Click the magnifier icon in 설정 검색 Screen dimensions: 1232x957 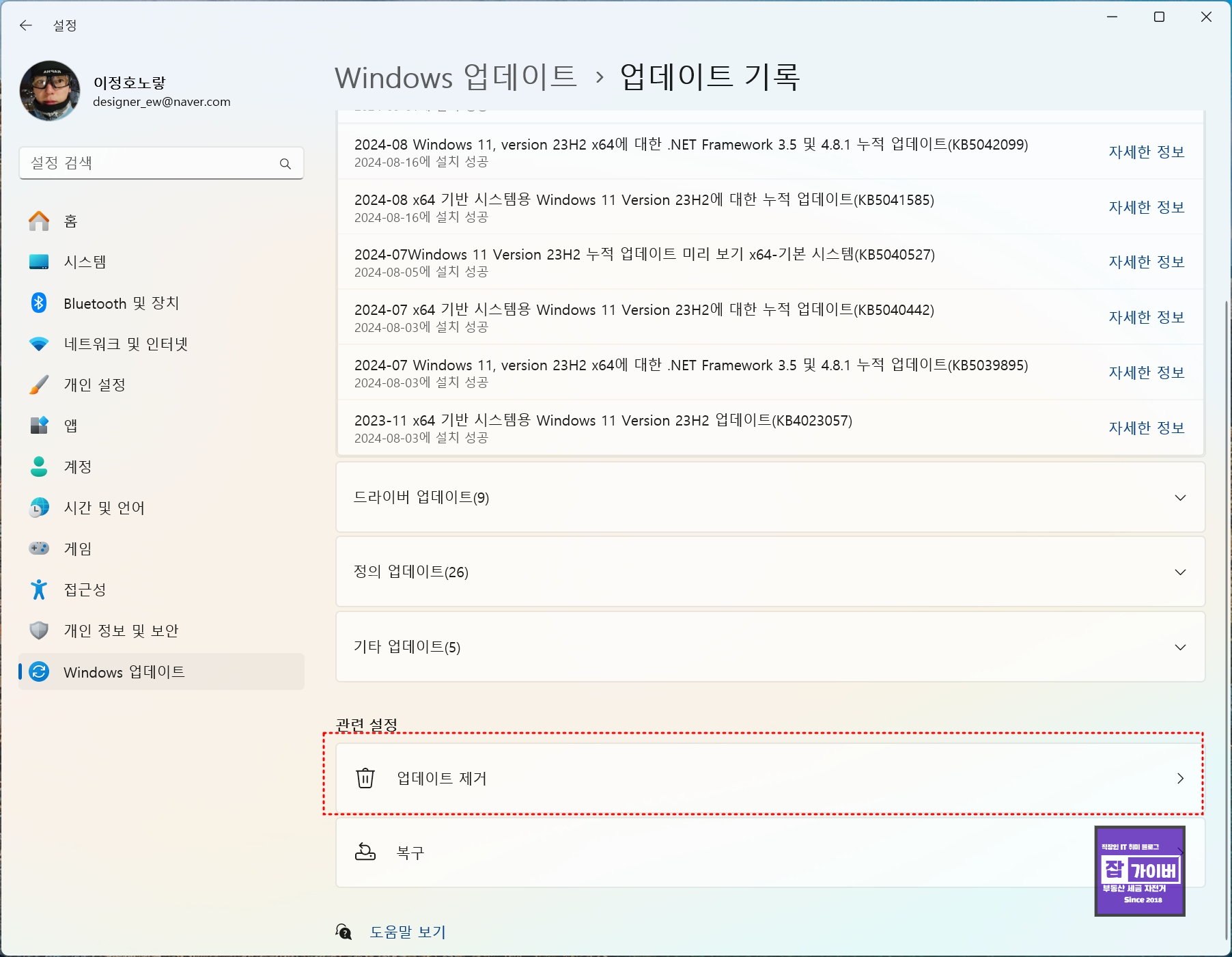tap(285, 163)
